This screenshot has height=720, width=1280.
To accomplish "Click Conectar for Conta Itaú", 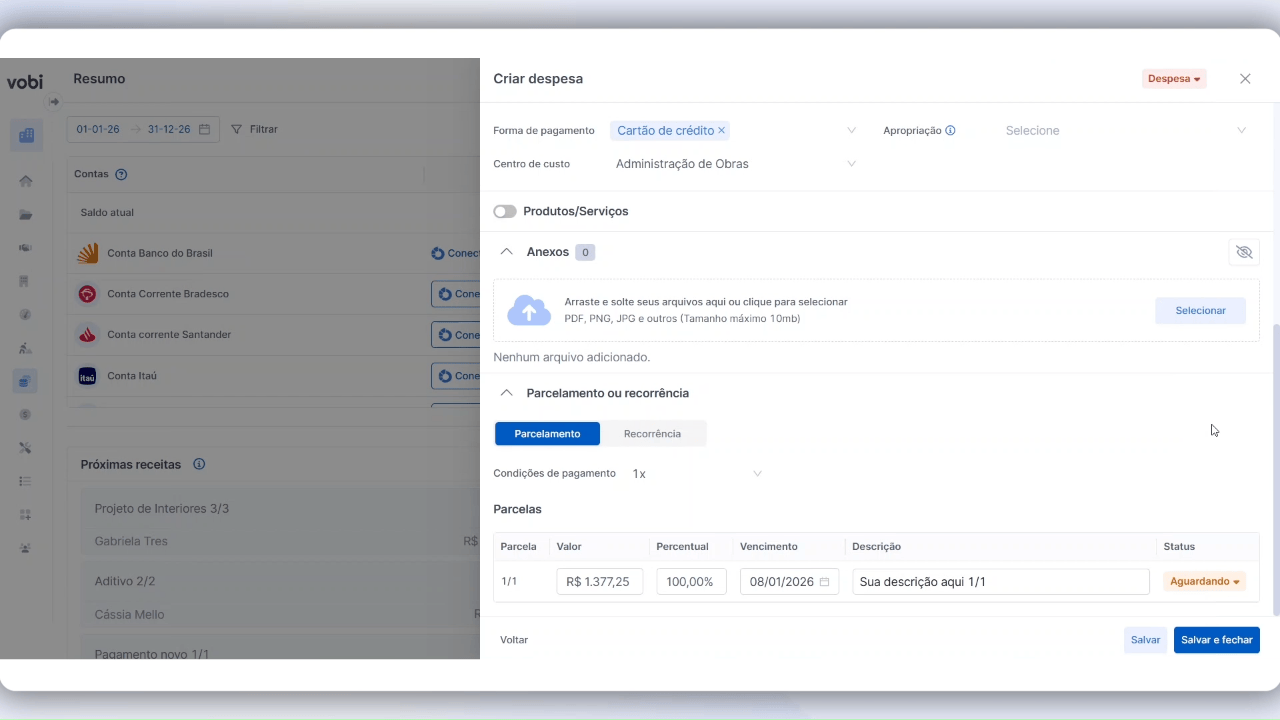I will pyautogui.click(x=456, y=376).
